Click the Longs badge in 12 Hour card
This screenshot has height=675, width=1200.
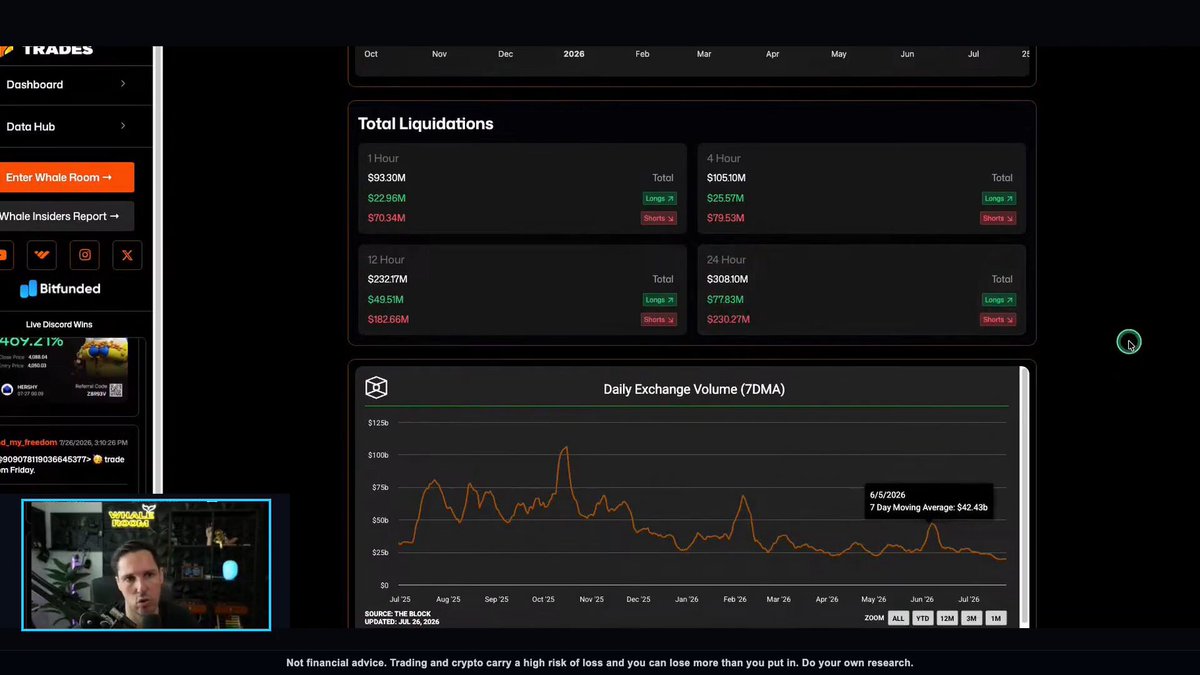tap(659, 300)
